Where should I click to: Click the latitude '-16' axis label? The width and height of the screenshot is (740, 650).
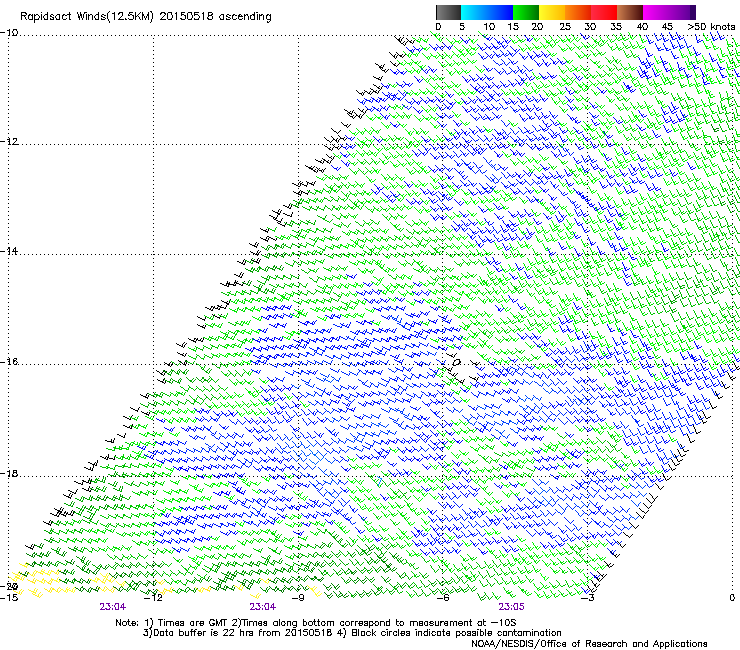(x=9, y=362)
